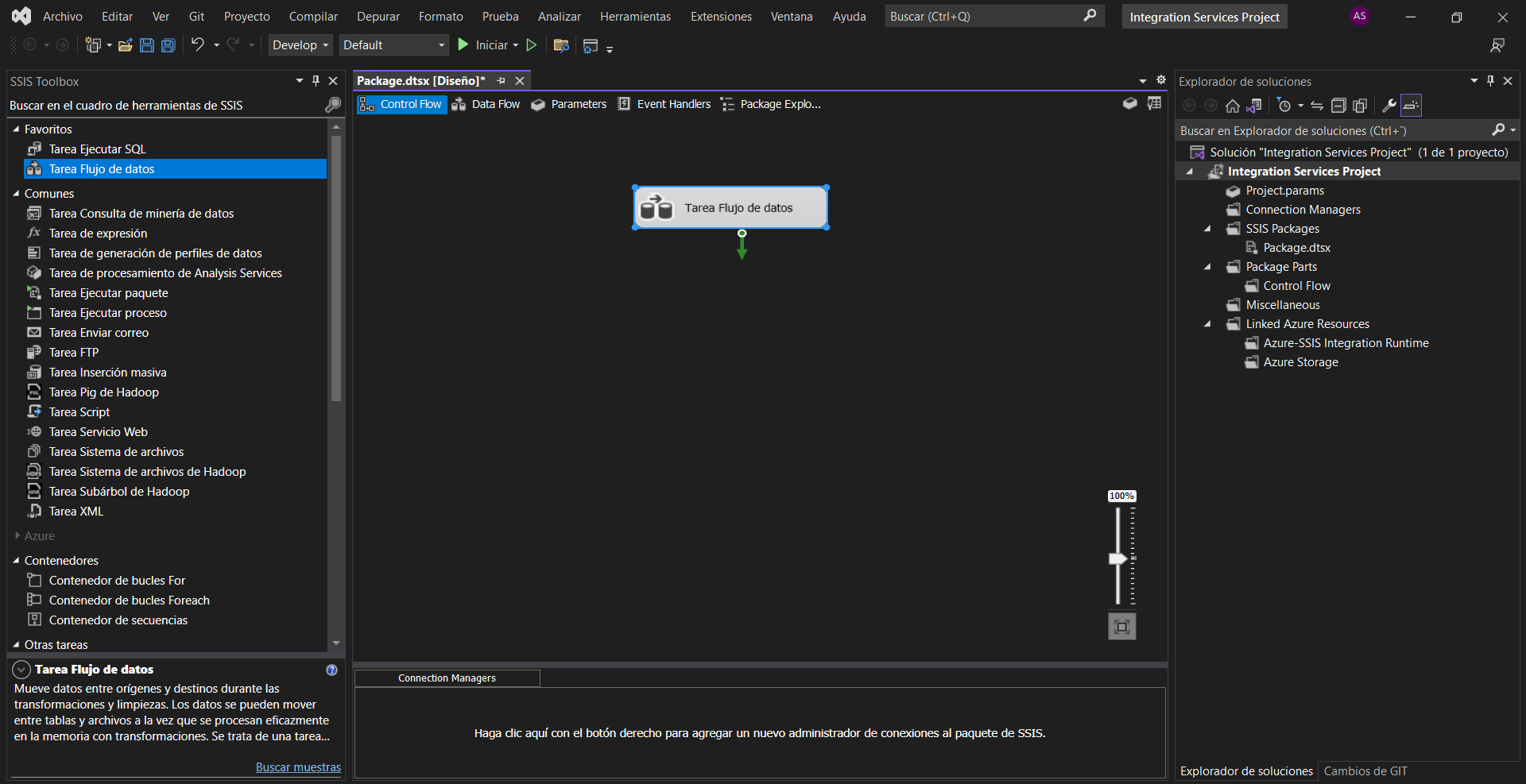Image resolution: width=1526 pixels, height=784 pixels.
Task: Collapse the Comunes toolbox section
Action: (16, 194)
